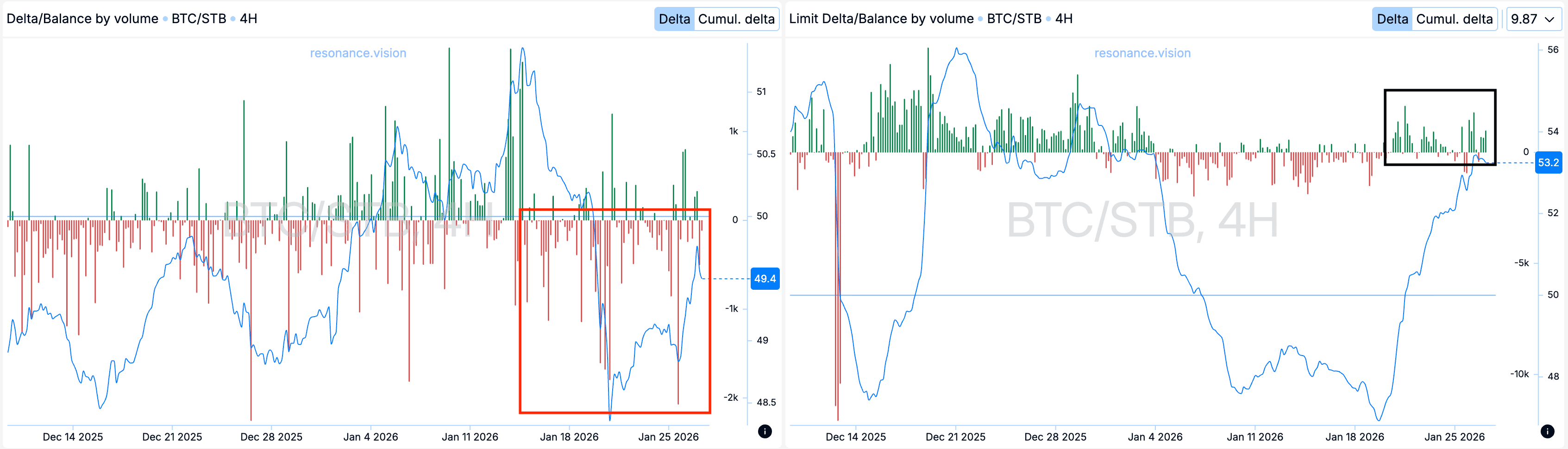This screenshot has width=1568, height=449.
Task: Click Dec 21 2025 on the right time axis
Action: pyautogui.click(x=955, y=437)
